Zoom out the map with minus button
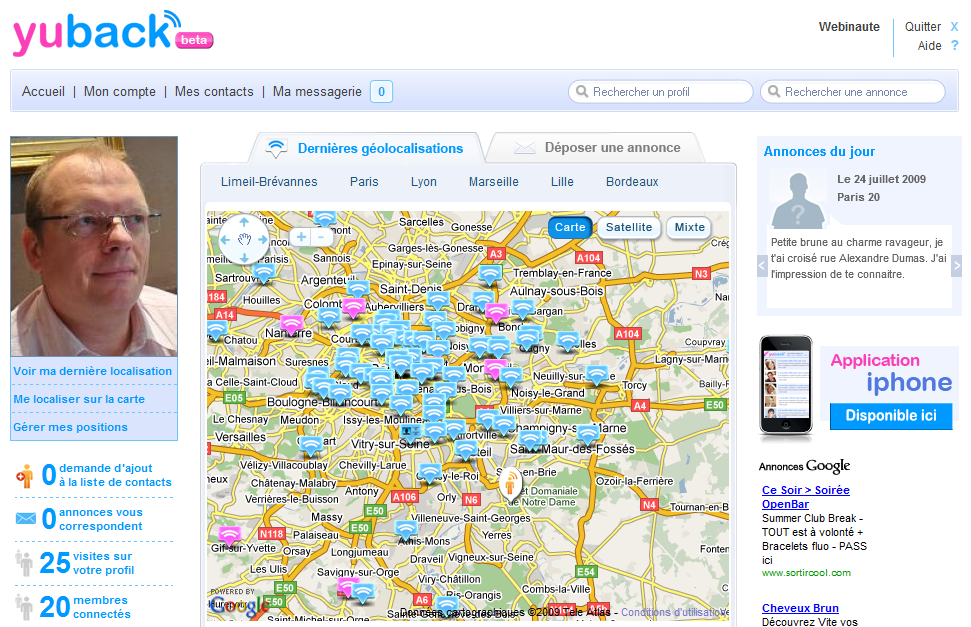Viewport: 971px width, 627px height. point(321,237)
